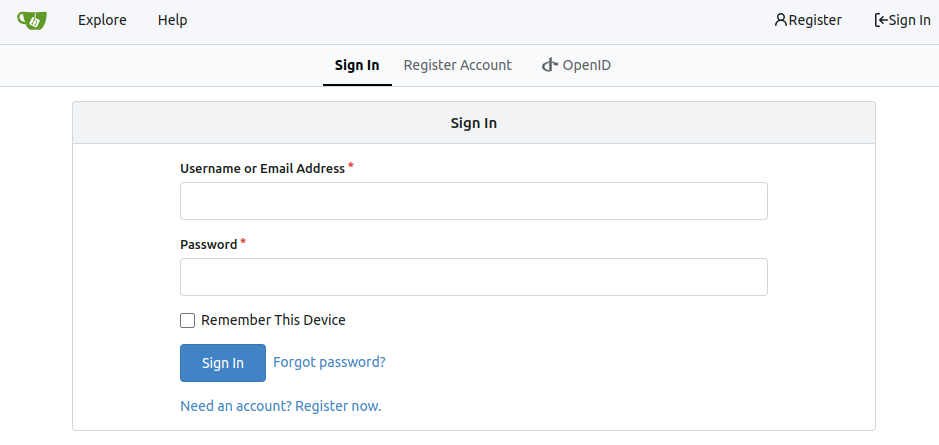Screen dimensions: 939x445
Task: Click the Username or Email Address label
Action: pyautogui.click(x=262, y=169)
